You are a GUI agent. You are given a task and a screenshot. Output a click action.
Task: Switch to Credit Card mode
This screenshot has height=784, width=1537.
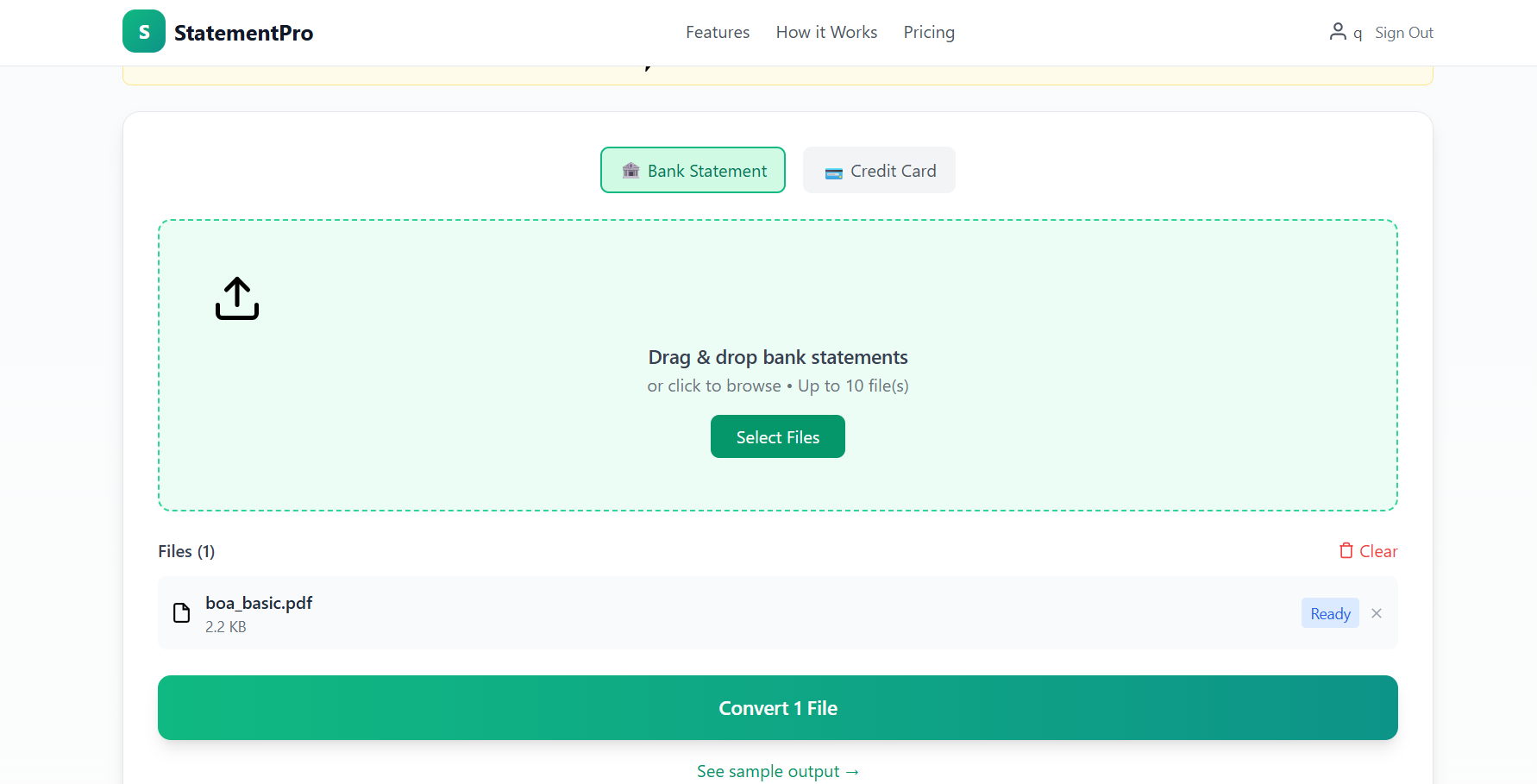pos(879,170)
